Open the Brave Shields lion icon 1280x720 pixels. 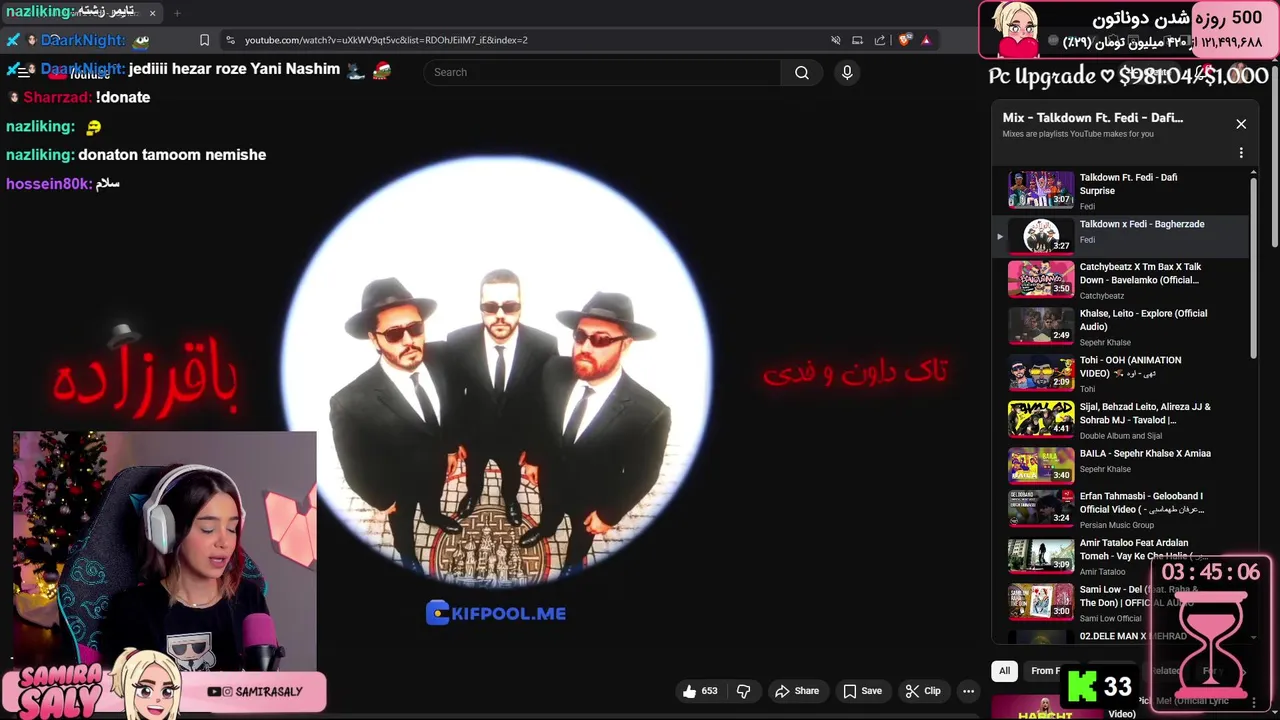pyautogui.click(x=905, y=40)
